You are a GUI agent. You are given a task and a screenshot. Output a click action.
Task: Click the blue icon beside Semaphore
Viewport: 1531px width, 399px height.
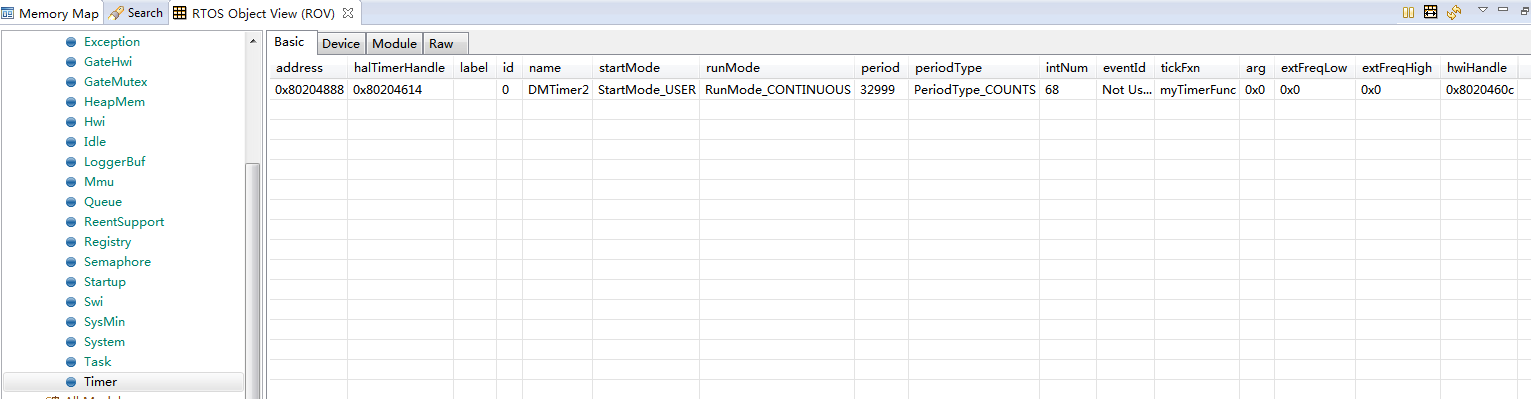pos(71,262)
